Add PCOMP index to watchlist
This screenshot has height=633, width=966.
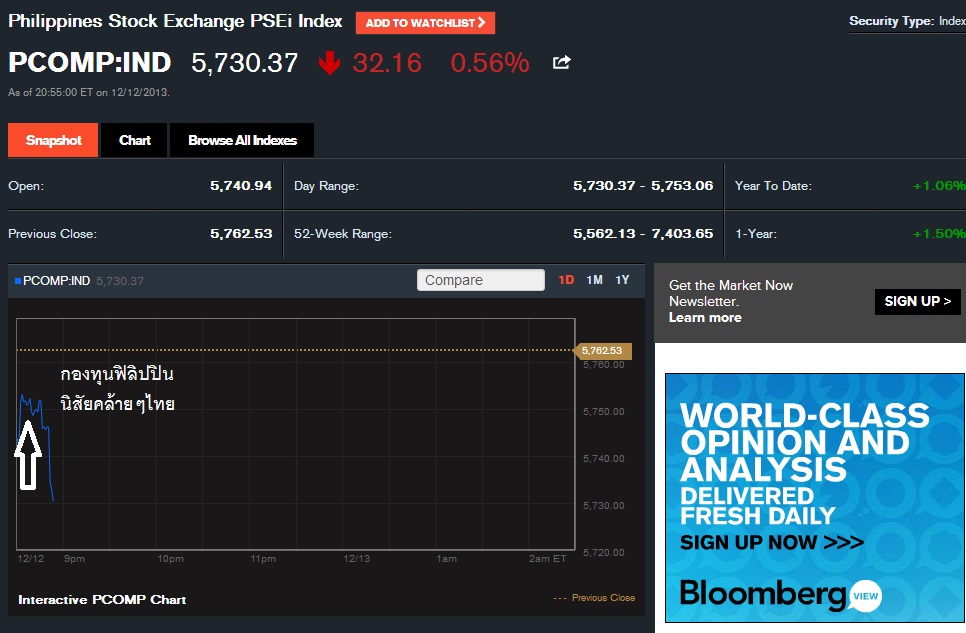(425, 23)
